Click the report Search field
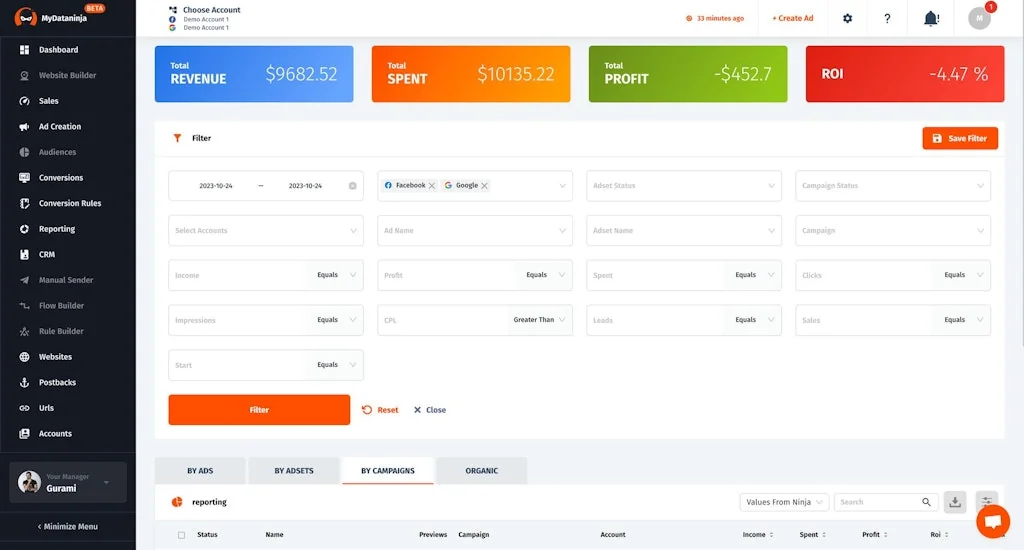This screenshot has height=550, width=1024. click(877, 502)
